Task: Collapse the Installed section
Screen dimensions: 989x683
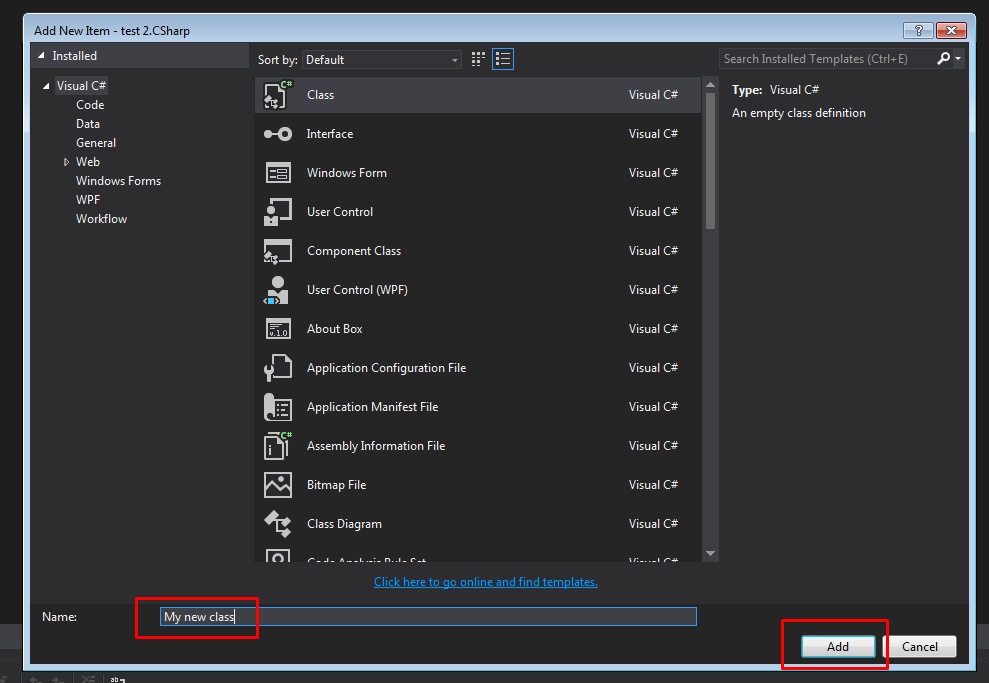Action: click(x=41, y=55)
